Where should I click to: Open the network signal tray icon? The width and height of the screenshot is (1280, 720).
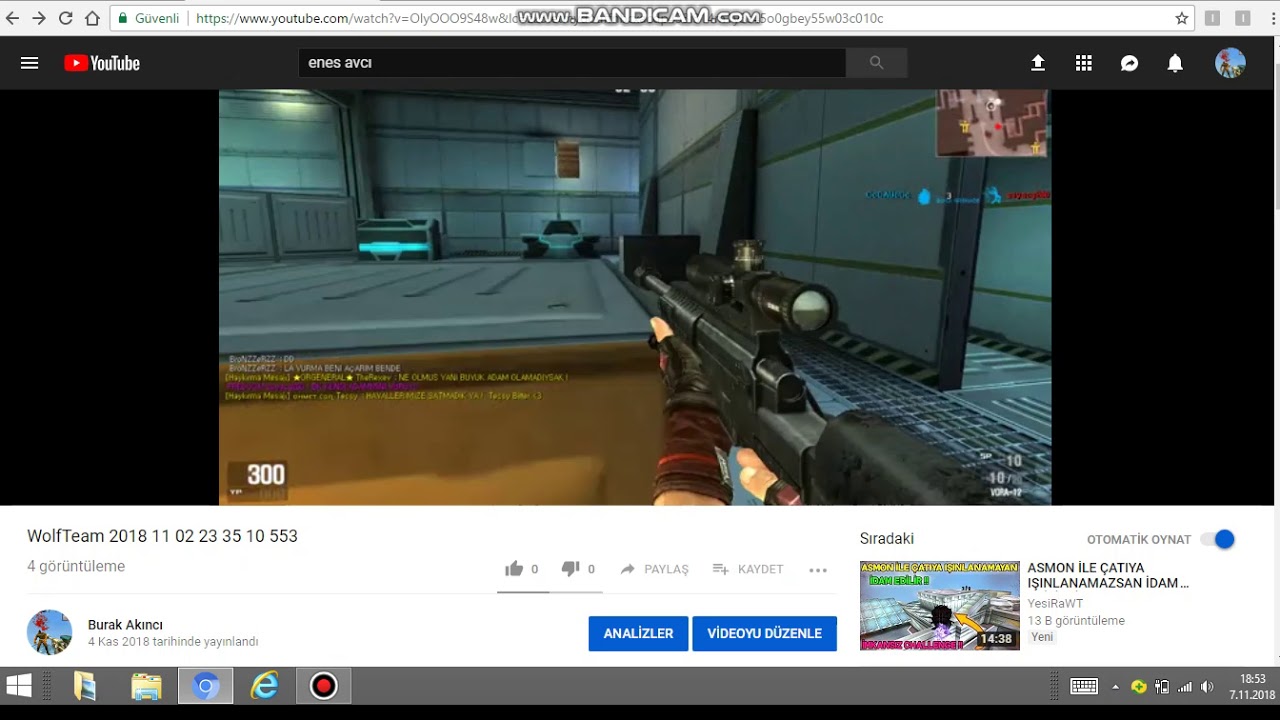(1185, 687)
